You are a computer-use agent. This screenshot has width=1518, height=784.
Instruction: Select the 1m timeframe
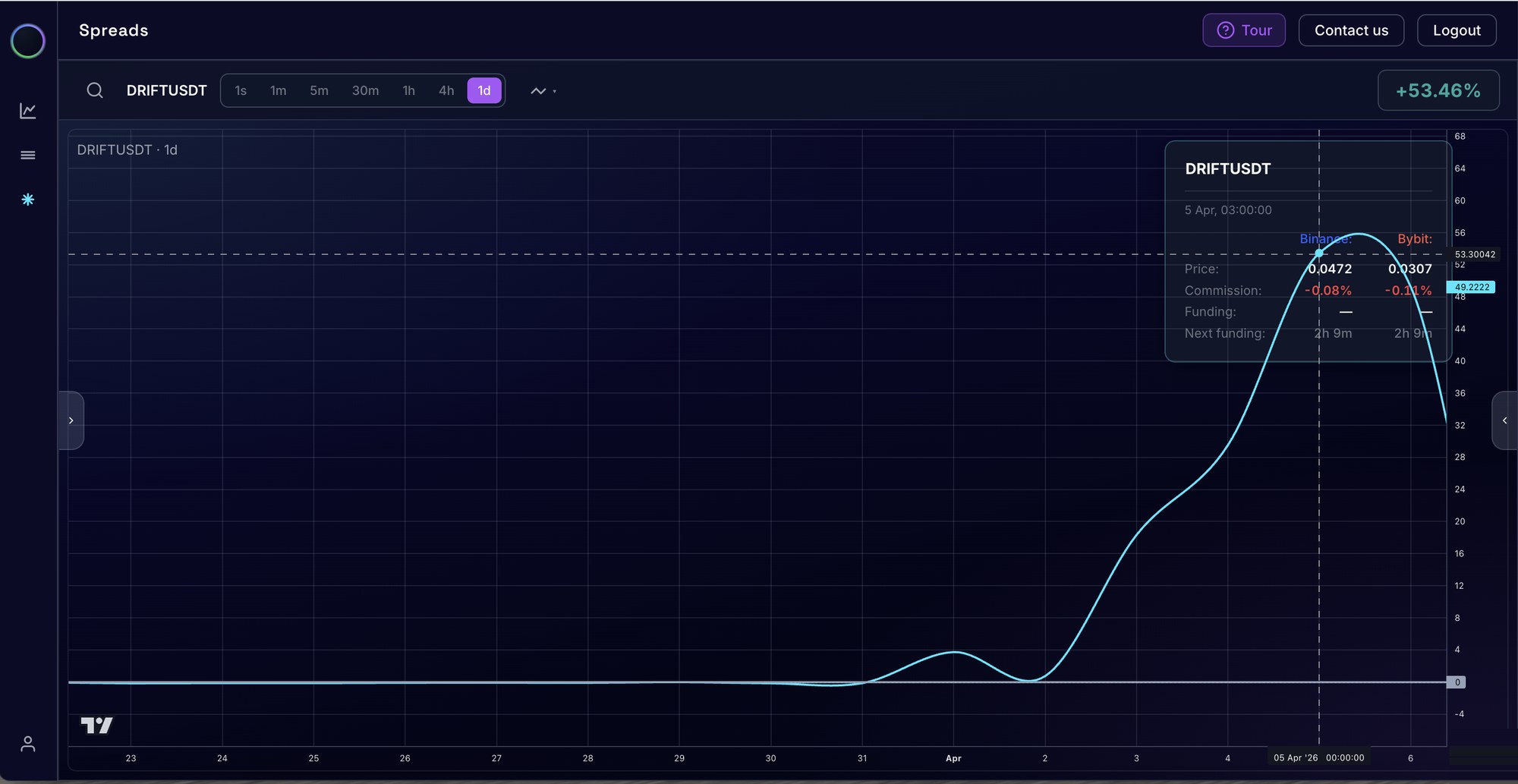click(279, 91)
